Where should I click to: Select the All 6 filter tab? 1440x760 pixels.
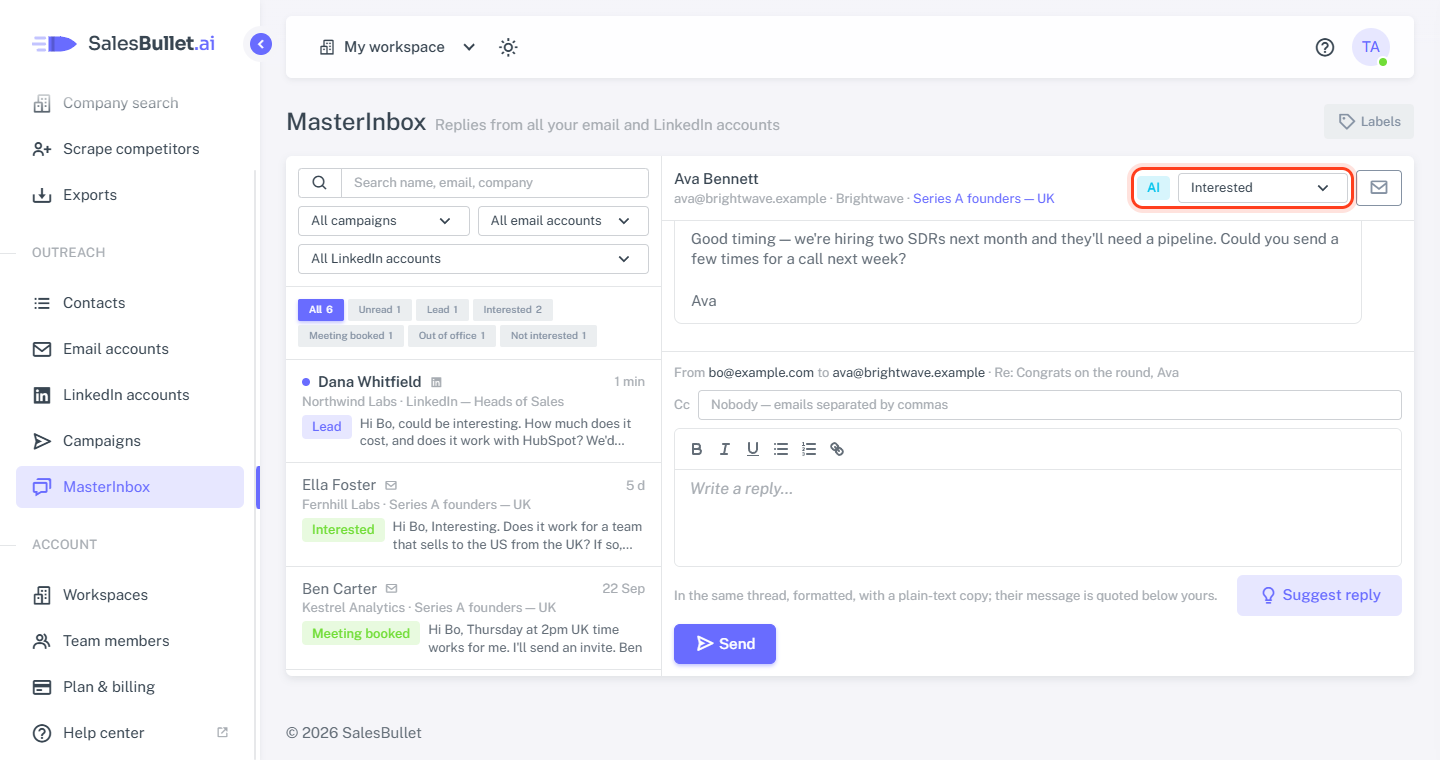(x=321, y=310)
